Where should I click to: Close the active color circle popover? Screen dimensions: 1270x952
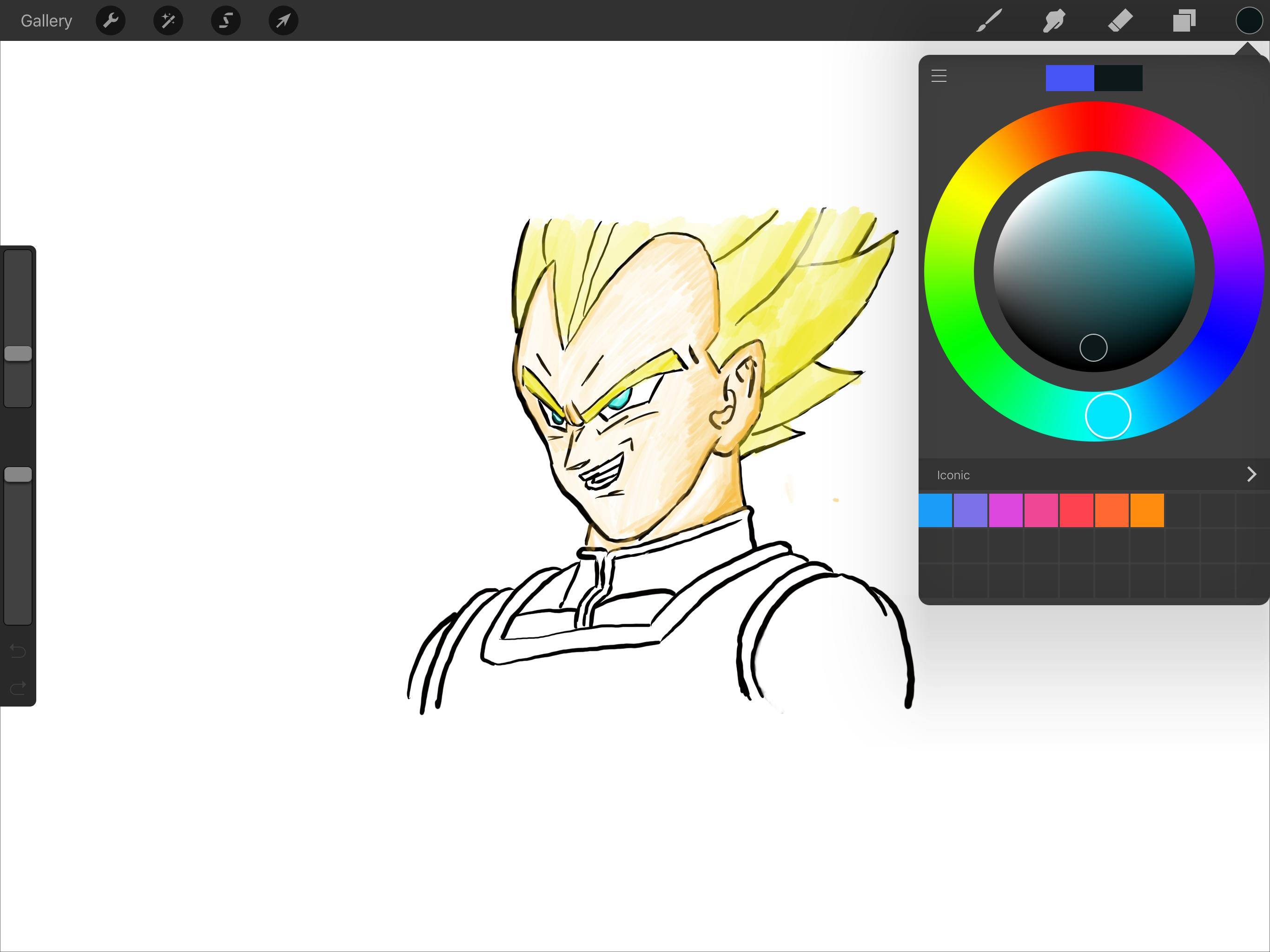pyautogui.click(x=1249, y=20)
